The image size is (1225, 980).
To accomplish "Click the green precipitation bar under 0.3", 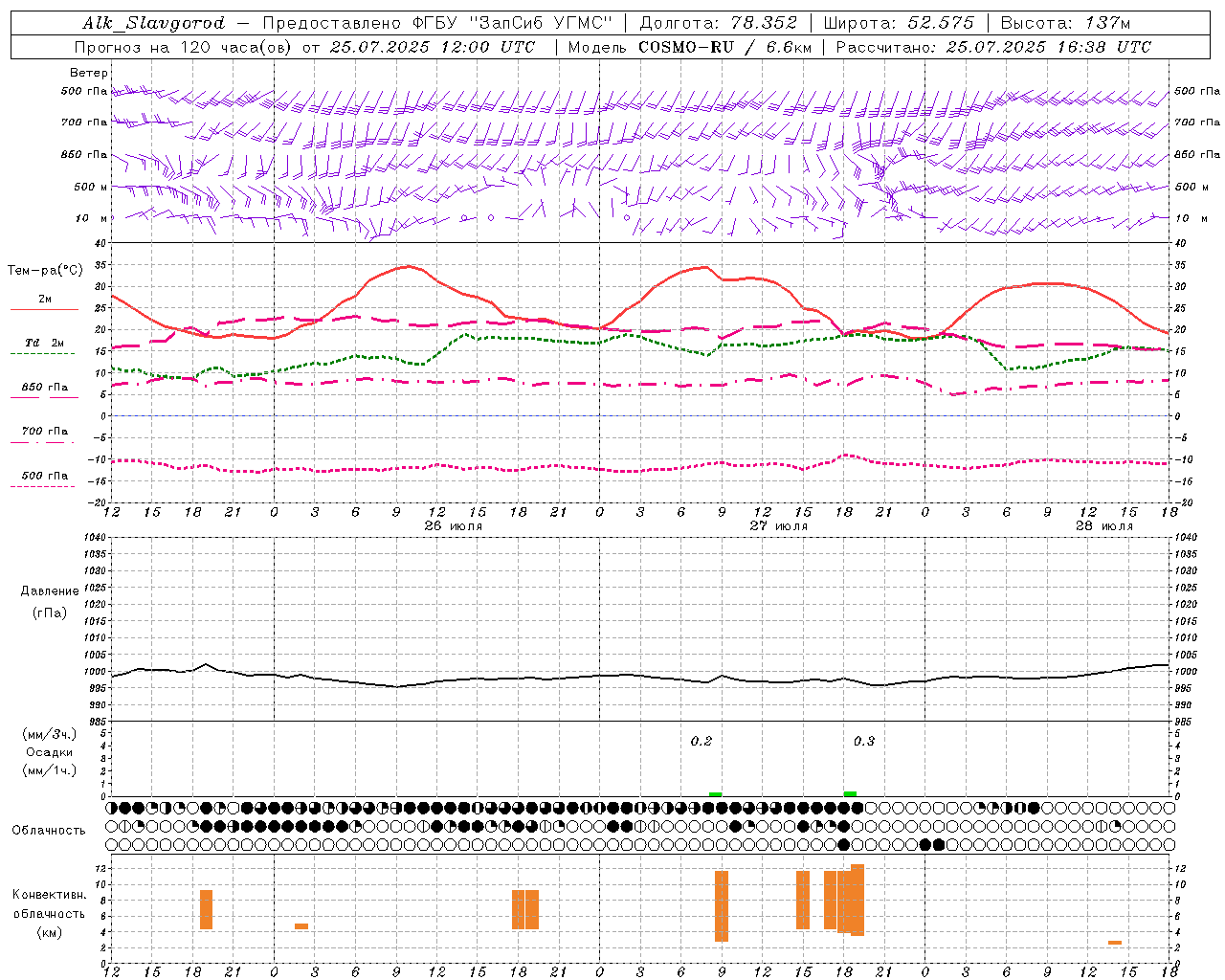I will pos(851,793).
